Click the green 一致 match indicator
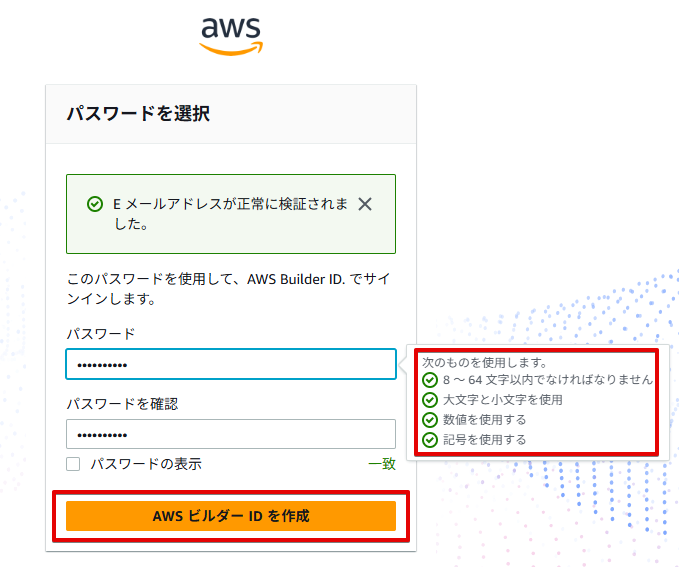679x567 pixels. pyautogui.click(x=382, y=464)
